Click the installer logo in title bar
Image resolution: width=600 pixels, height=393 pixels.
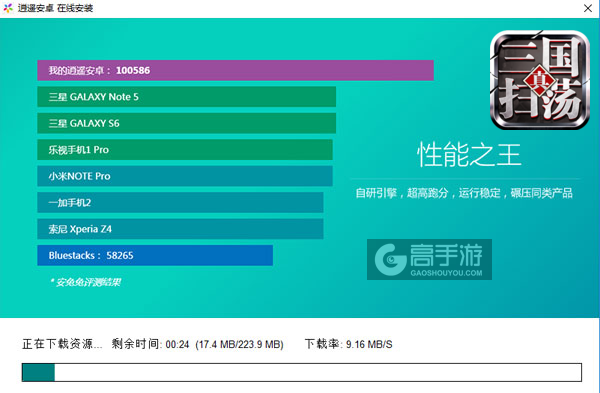pyautogui.click(x=8, y=8)
